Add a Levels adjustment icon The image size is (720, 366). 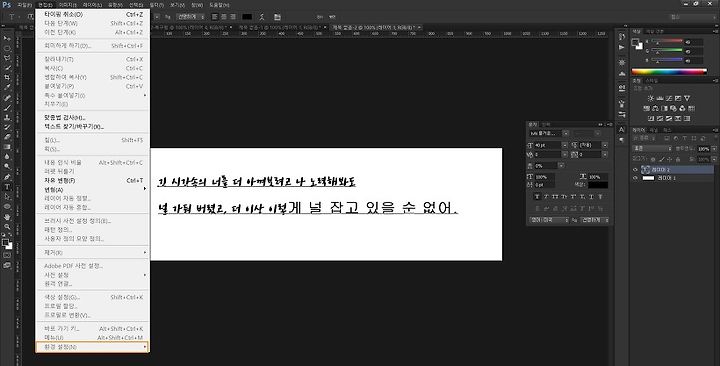click(659, 98)
